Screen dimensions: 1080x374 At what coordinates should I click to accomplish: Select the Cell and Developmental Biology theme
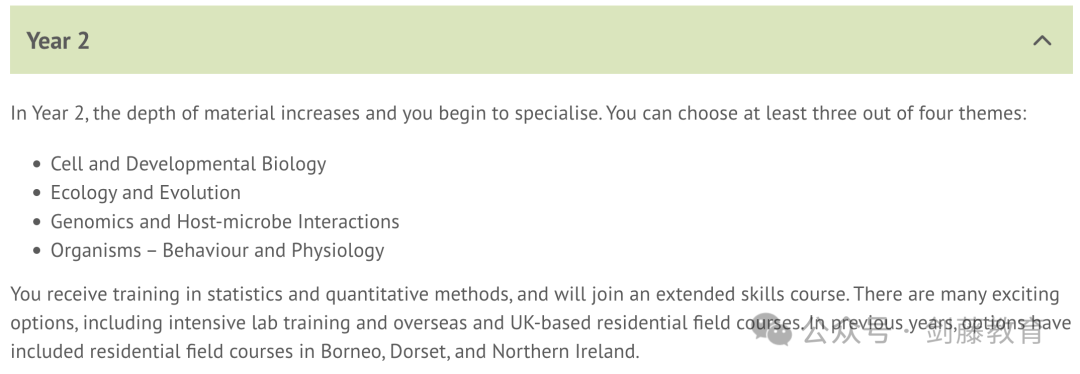pos(188,164)
